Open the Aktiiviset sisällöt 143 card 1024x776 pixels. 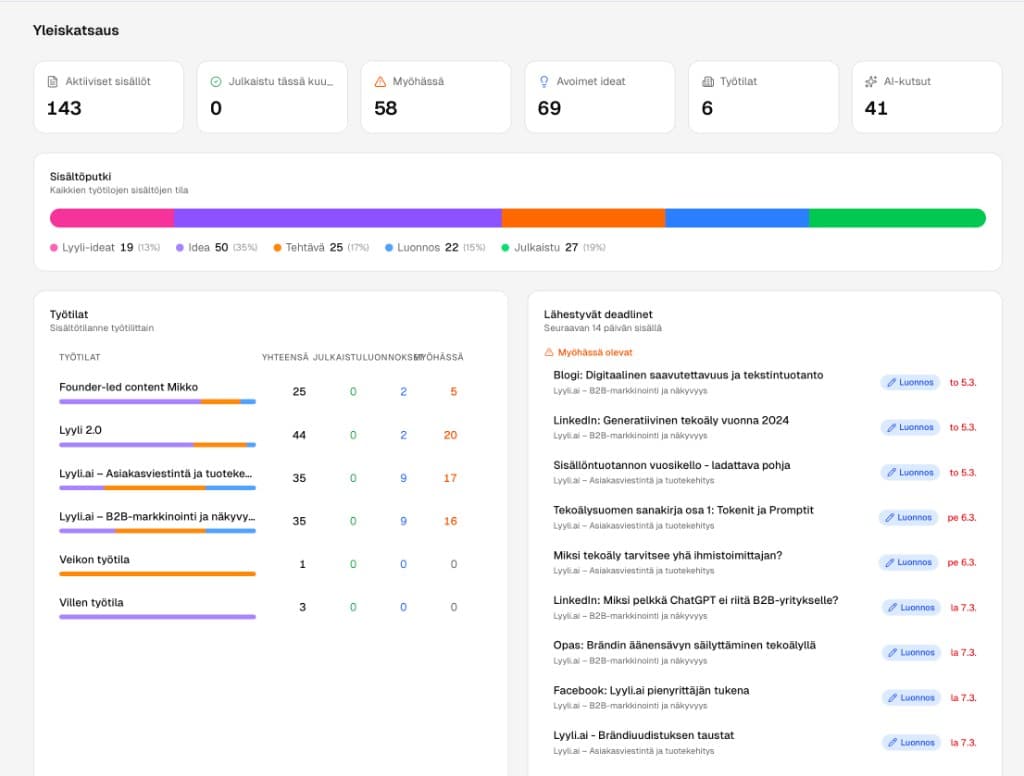pyautogui.click(x=108, y=97)
